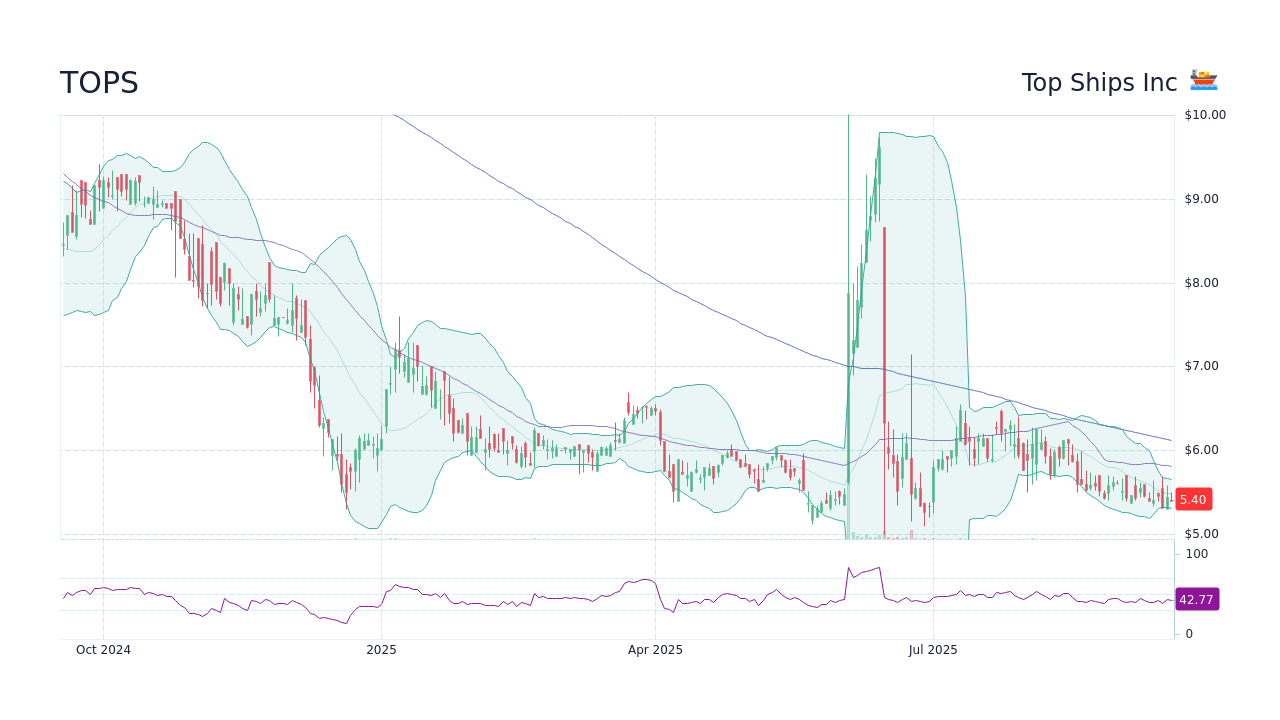The width and height of the screenshot is (1280, 720).
Task: Toggle visibility of the RSI indicator pane
Action: [x=615, y=590]
